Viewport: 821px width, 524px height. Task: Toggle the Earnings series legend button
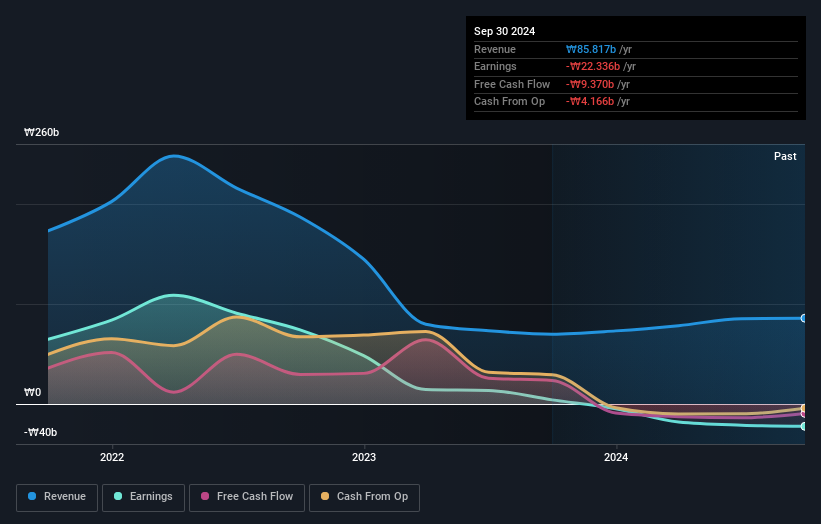click(x=143, y=497)
